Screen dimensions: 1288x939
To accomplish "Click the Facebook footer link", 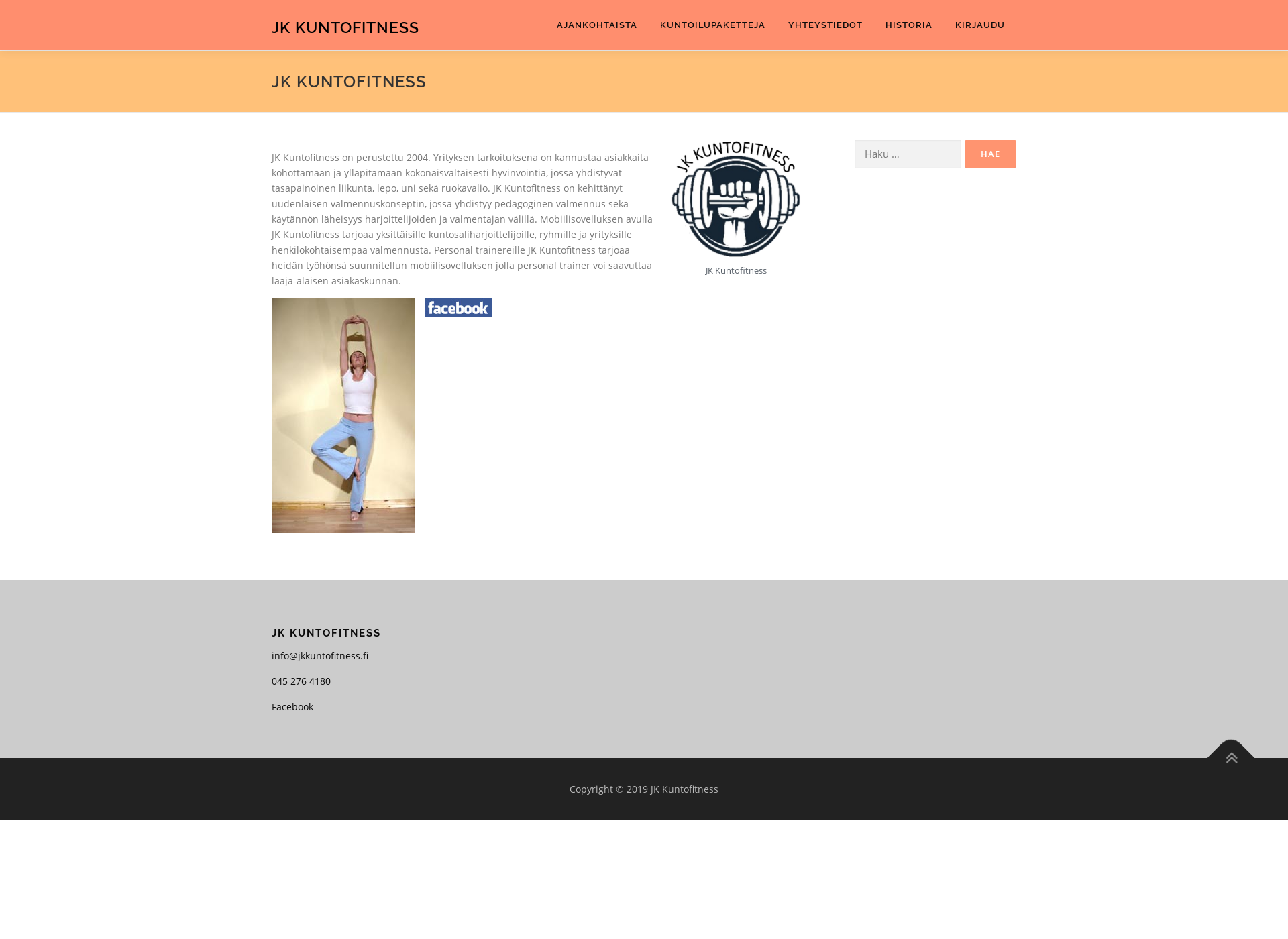I will pos(292,706).
